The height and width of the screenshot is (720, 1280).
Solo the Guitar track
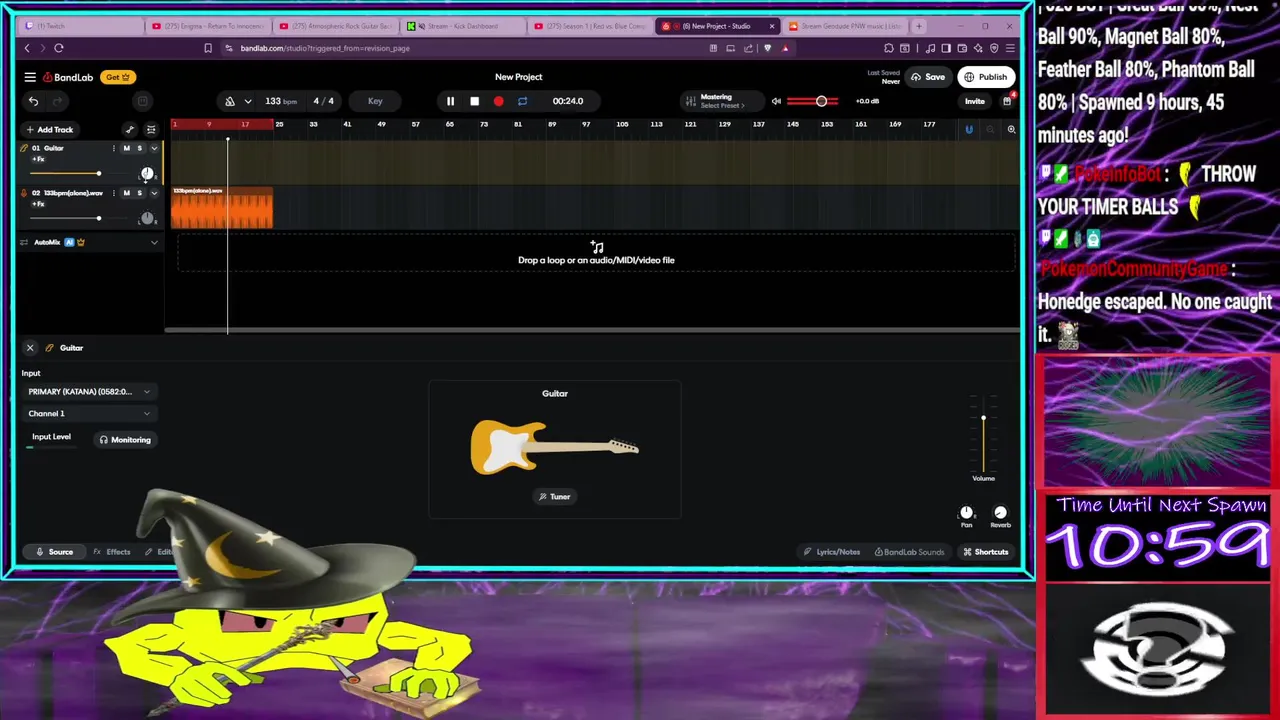[139, 148]
